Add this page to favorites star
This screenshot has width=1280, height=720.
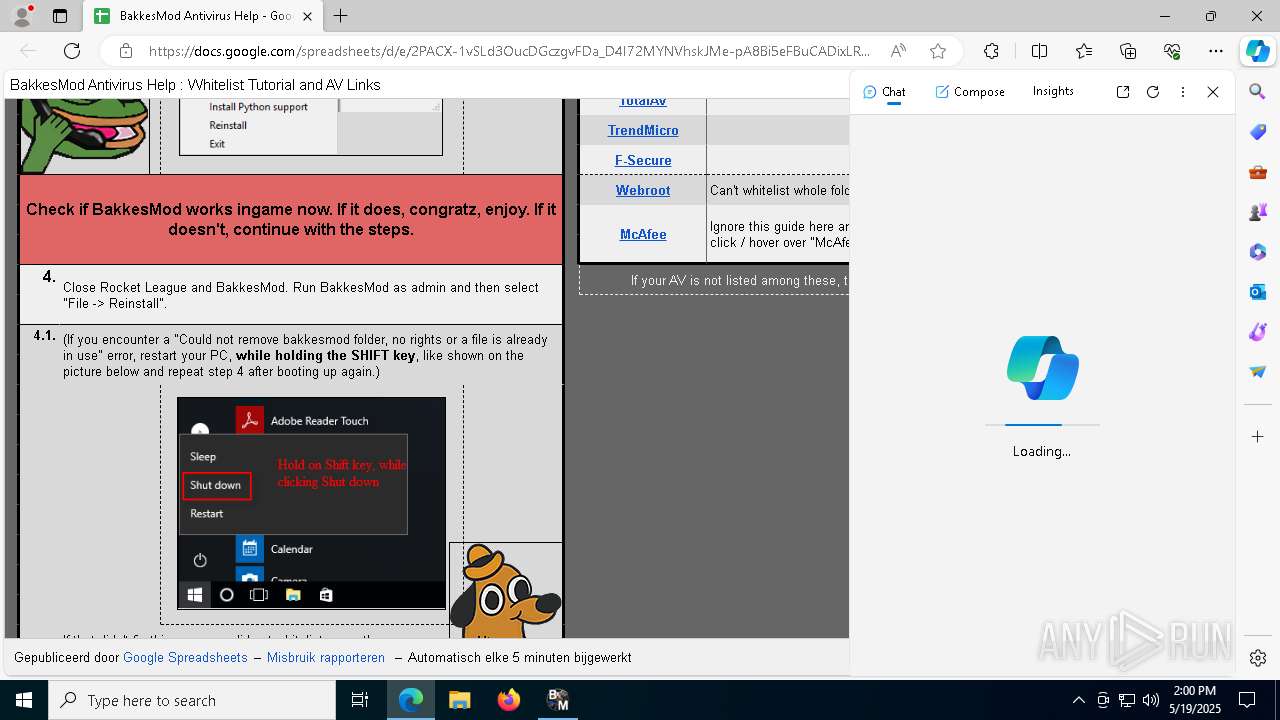tap(937, 51)
